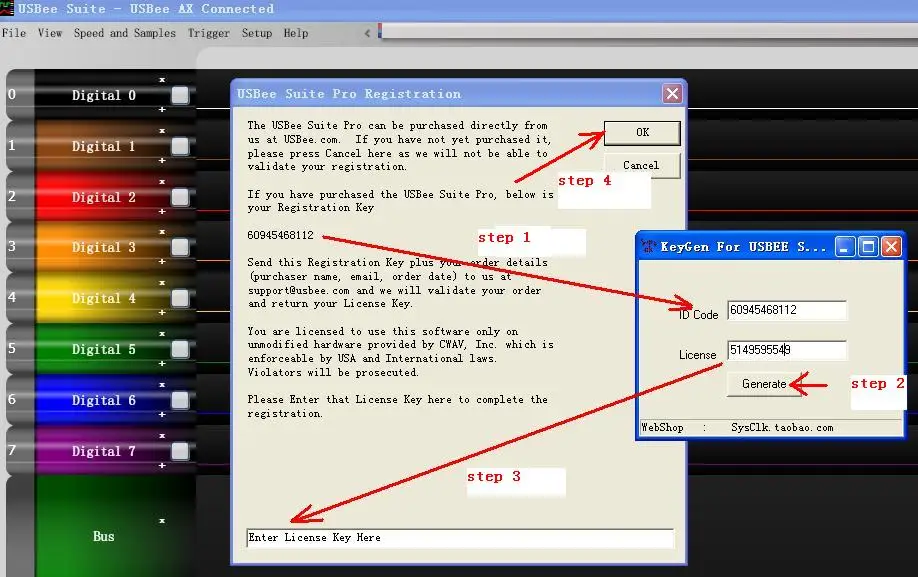This screenshot has width=918, height=577.
Task: Open the Help menu
Action: click(296, 33)
